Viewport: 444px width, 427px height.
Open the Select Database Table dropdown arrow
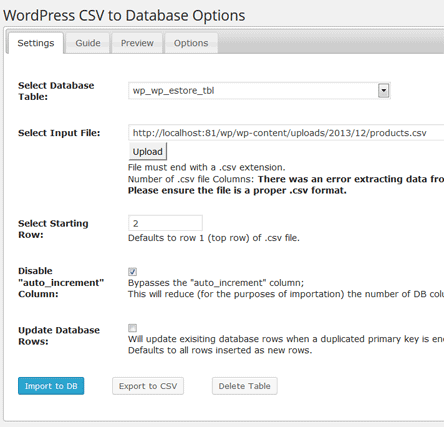383,91
